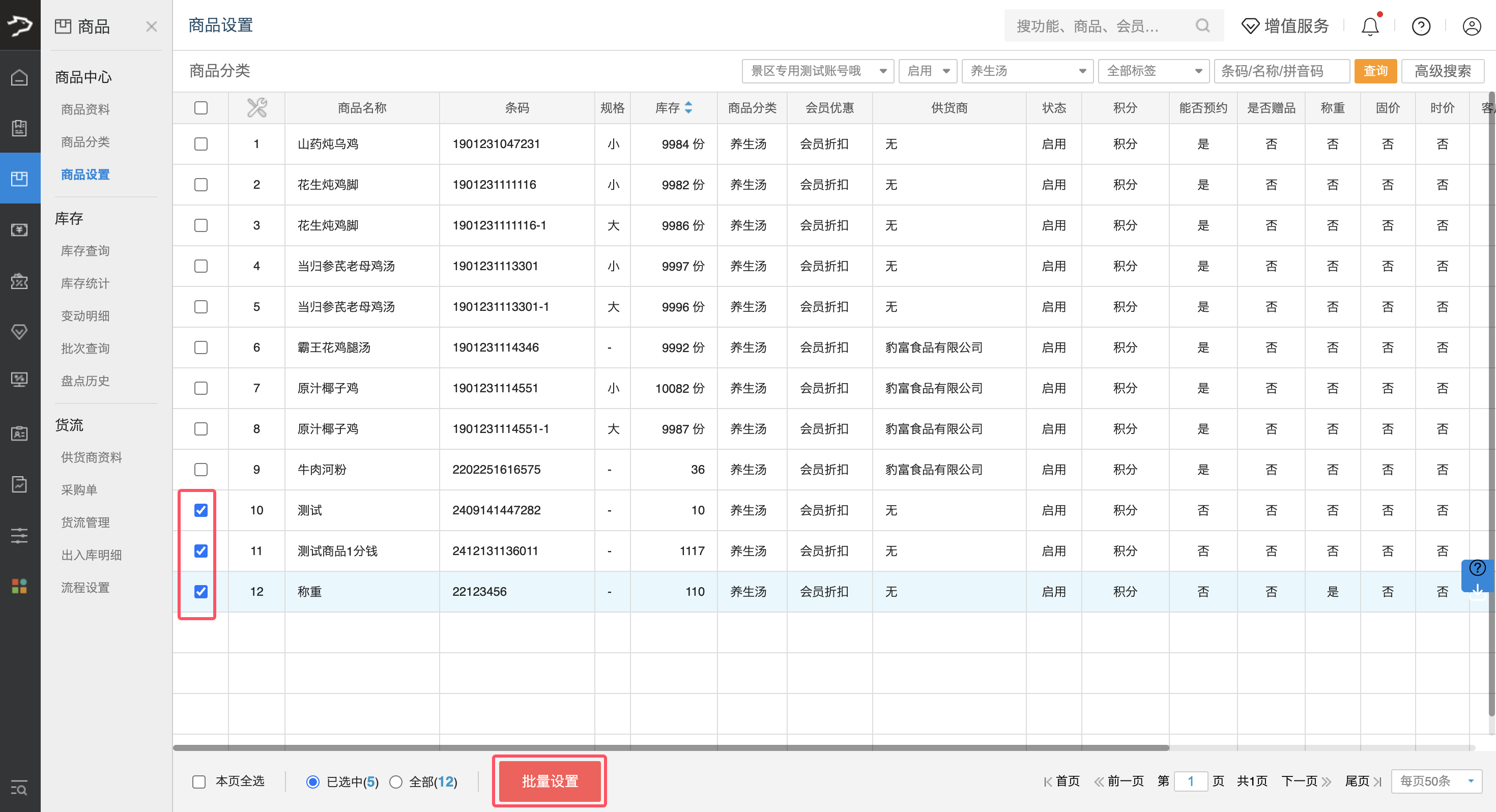Open 货流管理 menu item
The image size is (1496, 812).
(x=85, y=522)
